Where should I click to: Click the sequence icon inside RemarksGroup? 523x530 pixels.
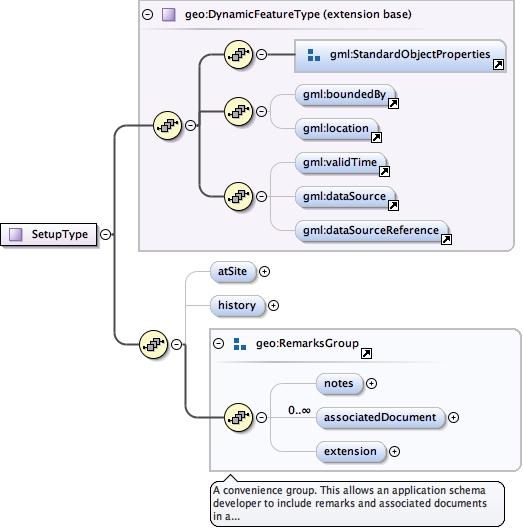[239, 418]
